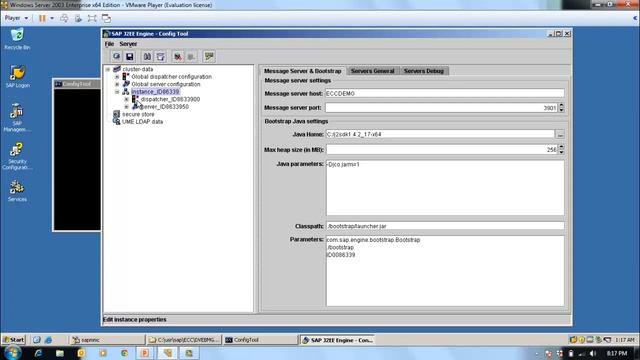Click Parameters text area
Viewport: 640px width, 360px height.
pos(445,271)
